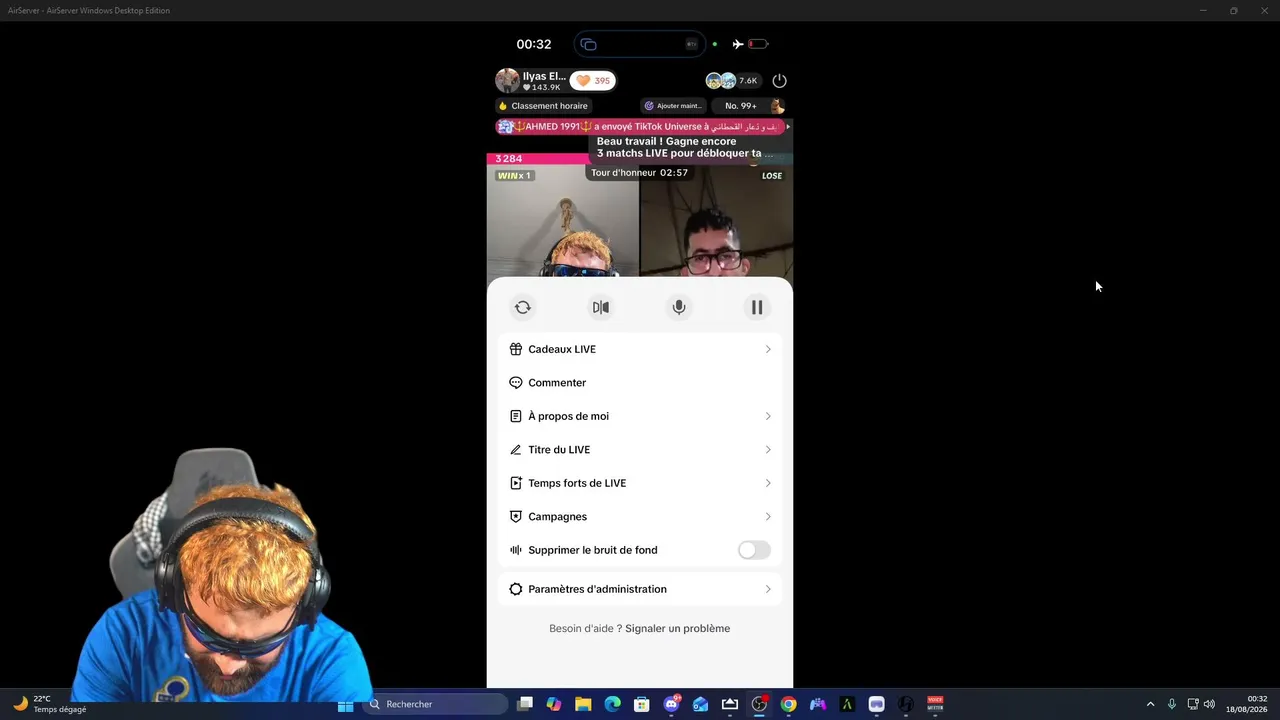Open Campagnes
This screenshot has width=1280, height=720.
(x=640, y=517)
